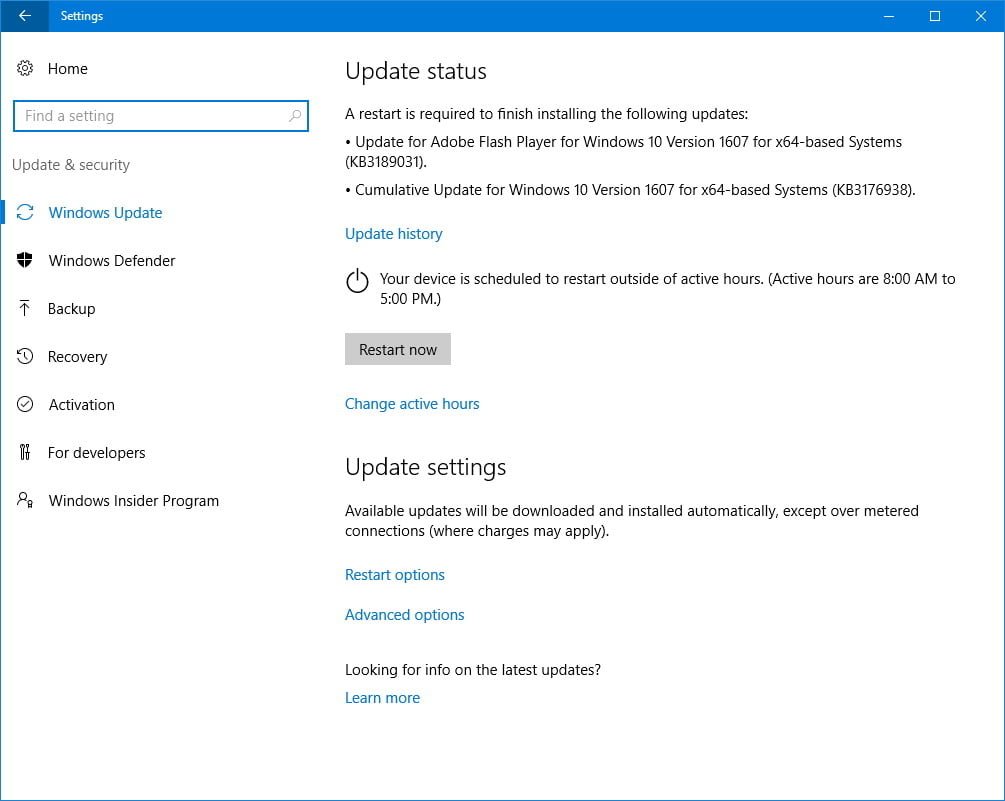1005x801 pixels.
Task: Click the Change active hours link
Action: point(412,404)
